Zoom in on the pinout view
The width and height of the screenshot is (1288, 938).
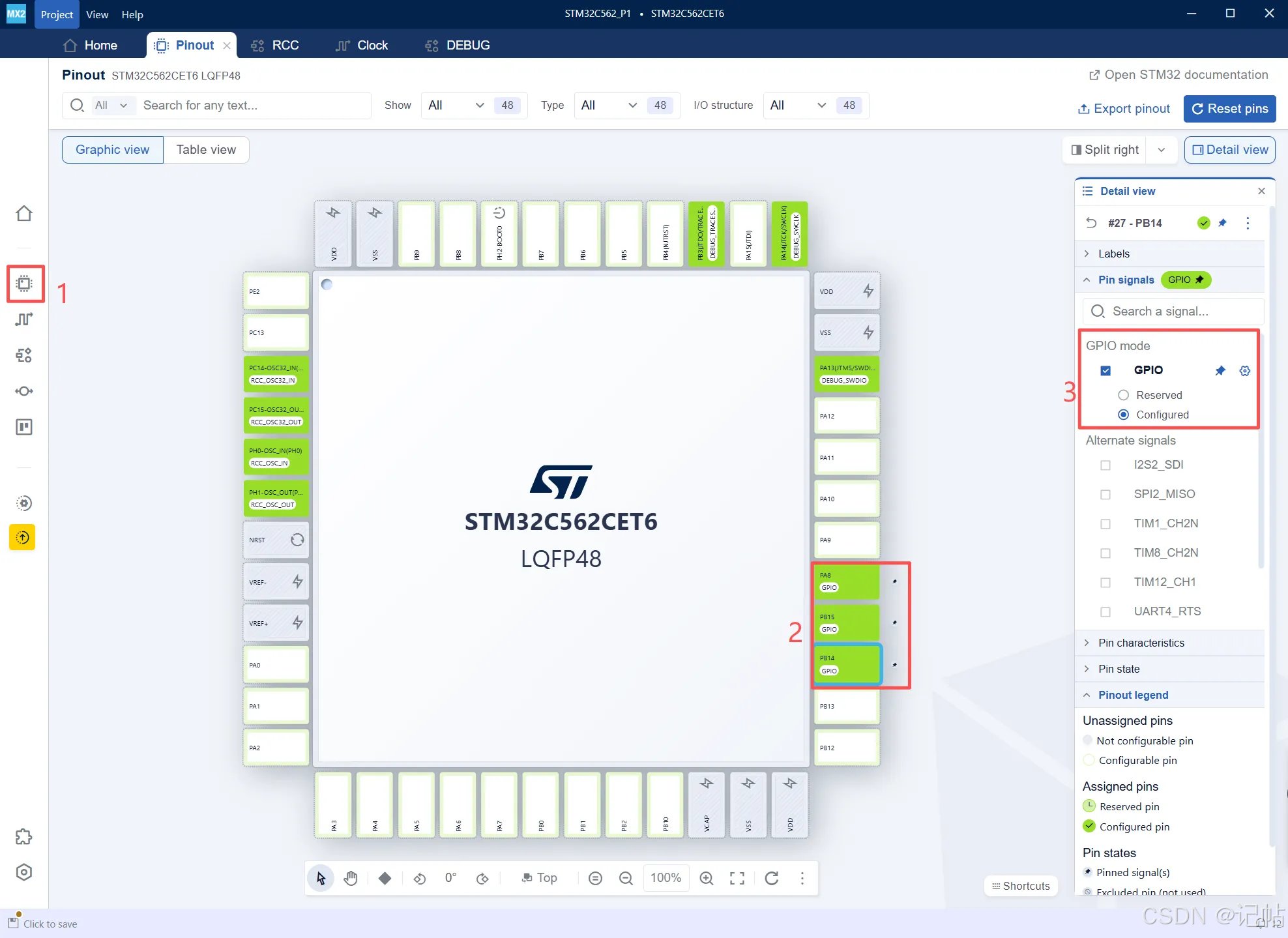[707, 879]
